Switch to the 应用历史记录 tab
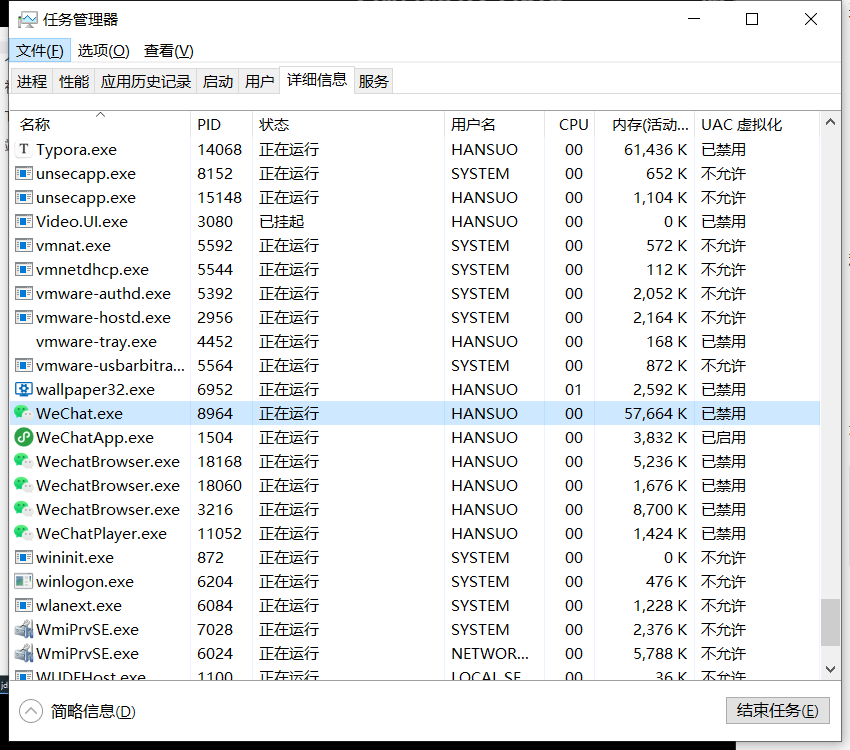 coord(146,81)
